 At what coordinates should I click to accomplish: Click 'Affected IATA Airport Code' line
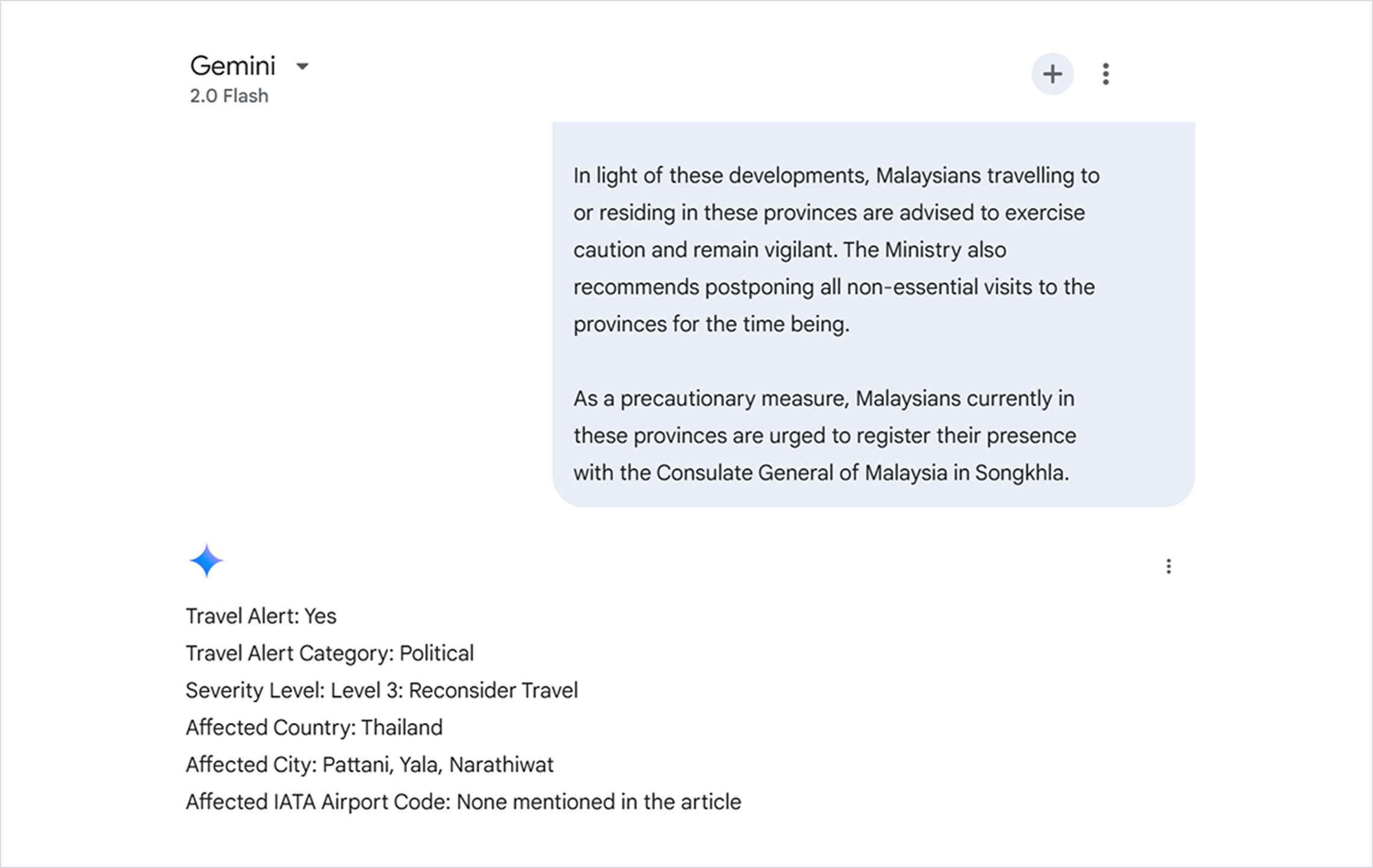(x=463, y=802)
